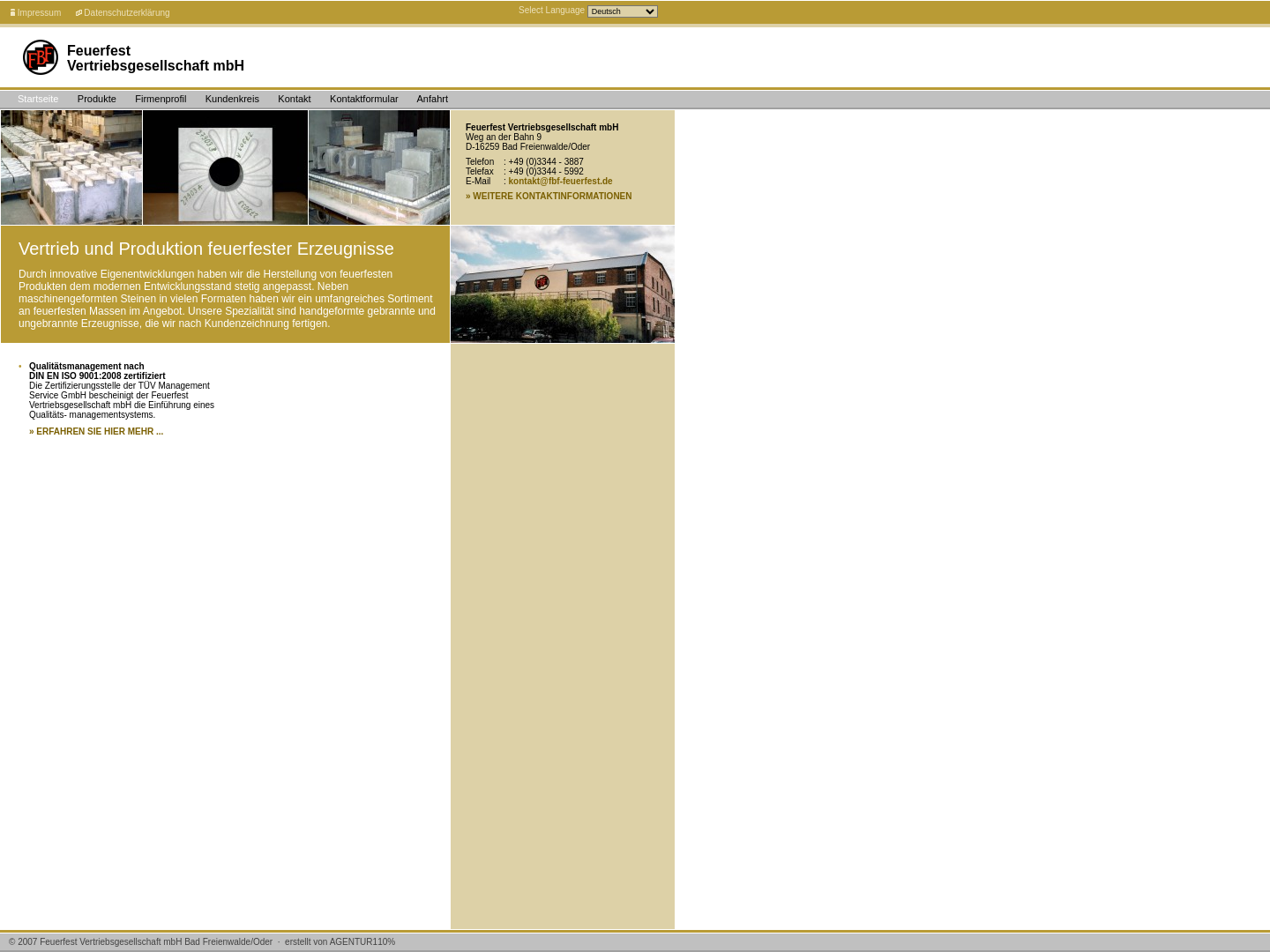Click the small icon beside Impressum

coord(12,13)
